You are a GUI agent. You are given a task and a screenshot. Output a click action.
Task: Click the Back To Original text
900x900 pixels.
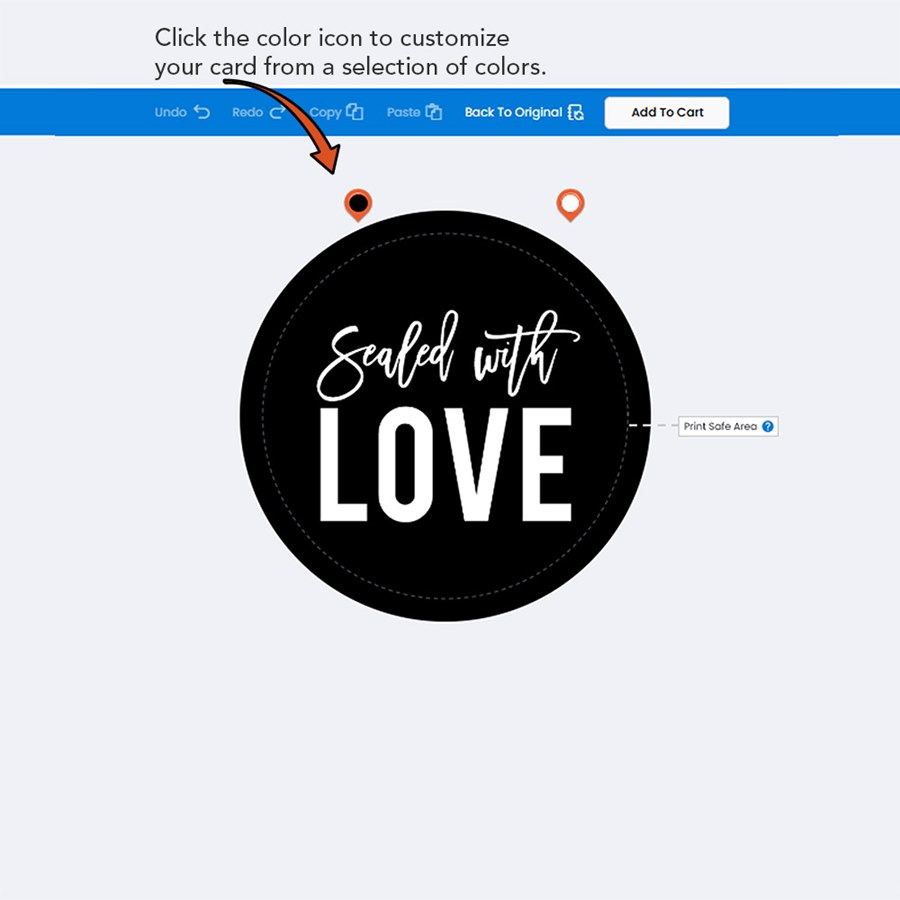pos(513,112)
